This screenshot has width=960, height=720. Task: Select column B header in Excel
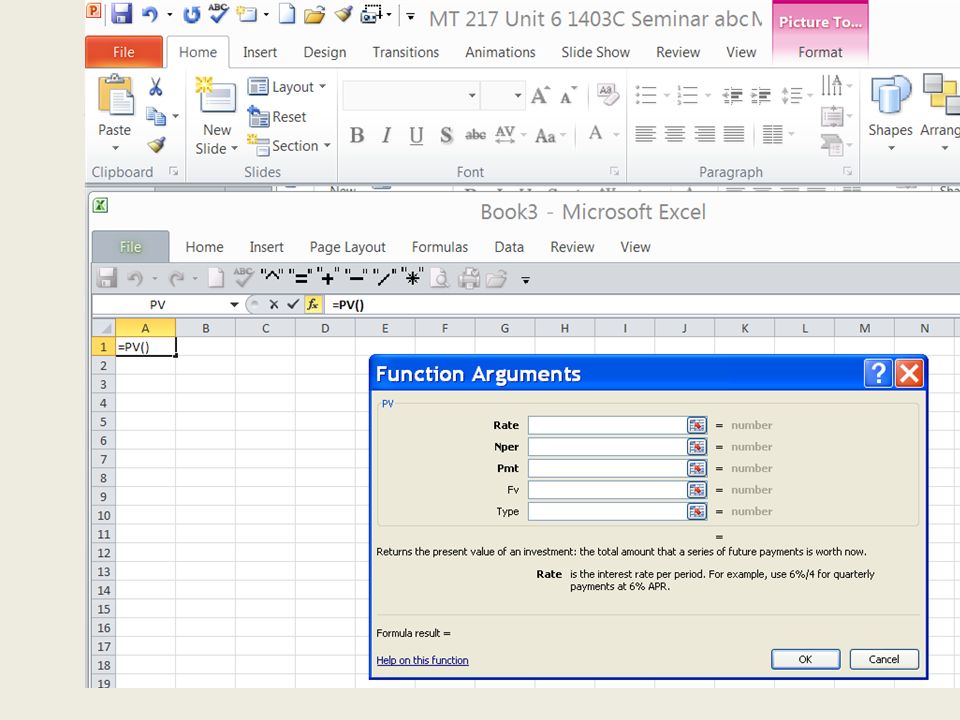click(206, 328)
